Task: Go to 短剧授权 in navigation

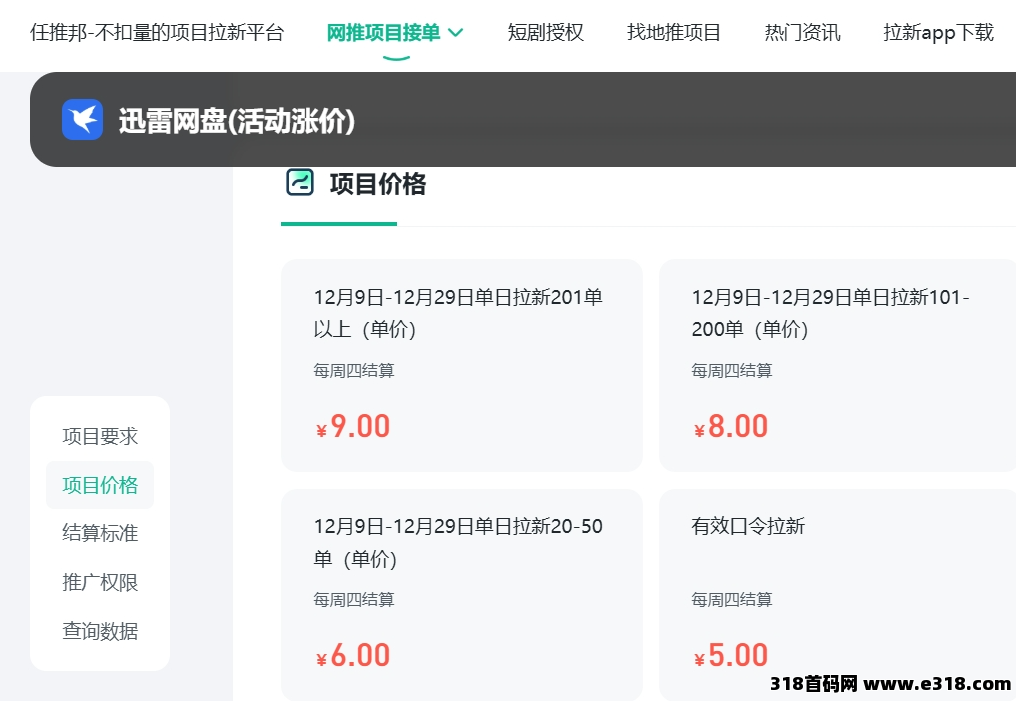Action: (x=545, y=33)
